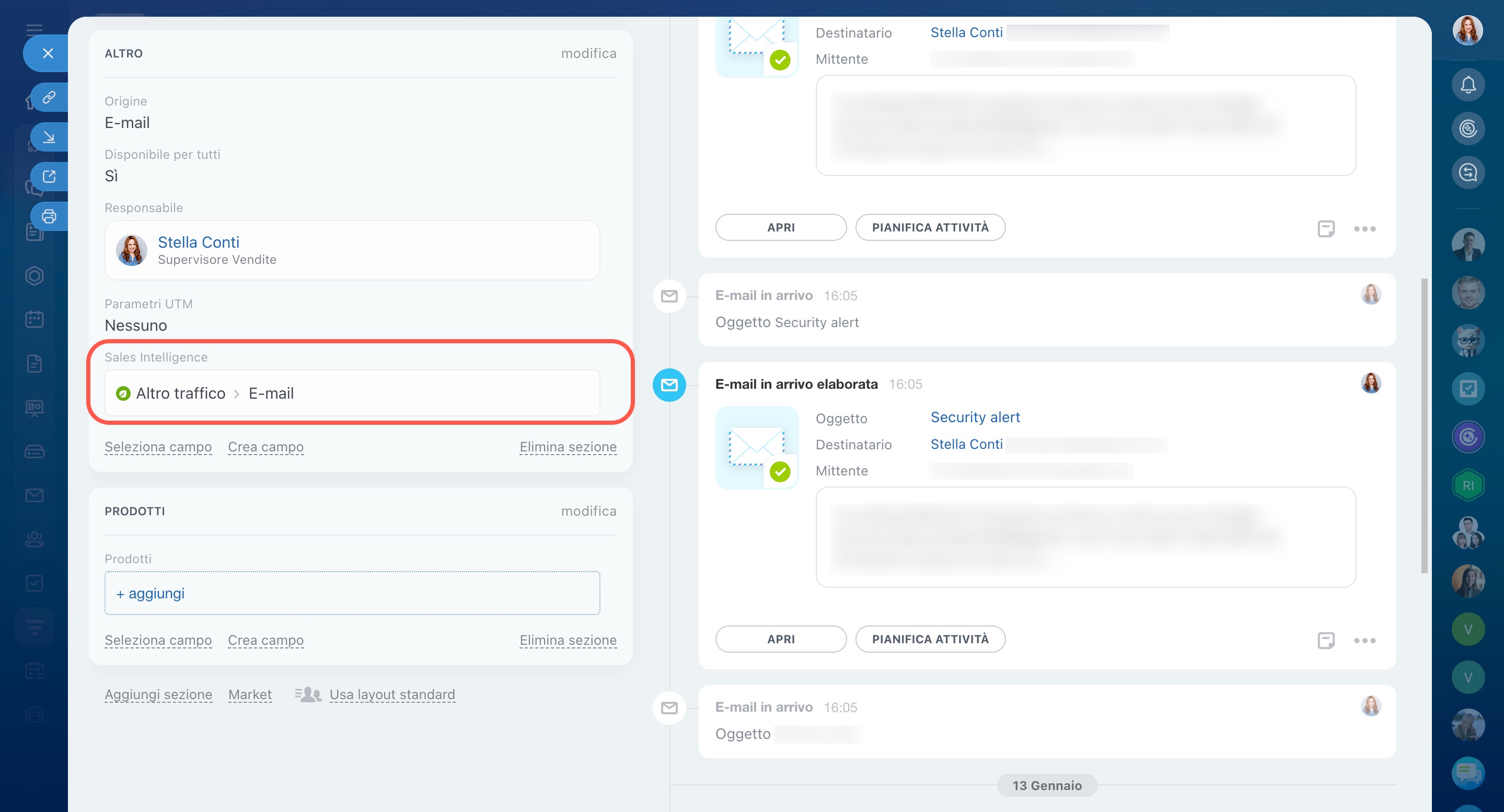Click the print icon on slider edge

49,216
